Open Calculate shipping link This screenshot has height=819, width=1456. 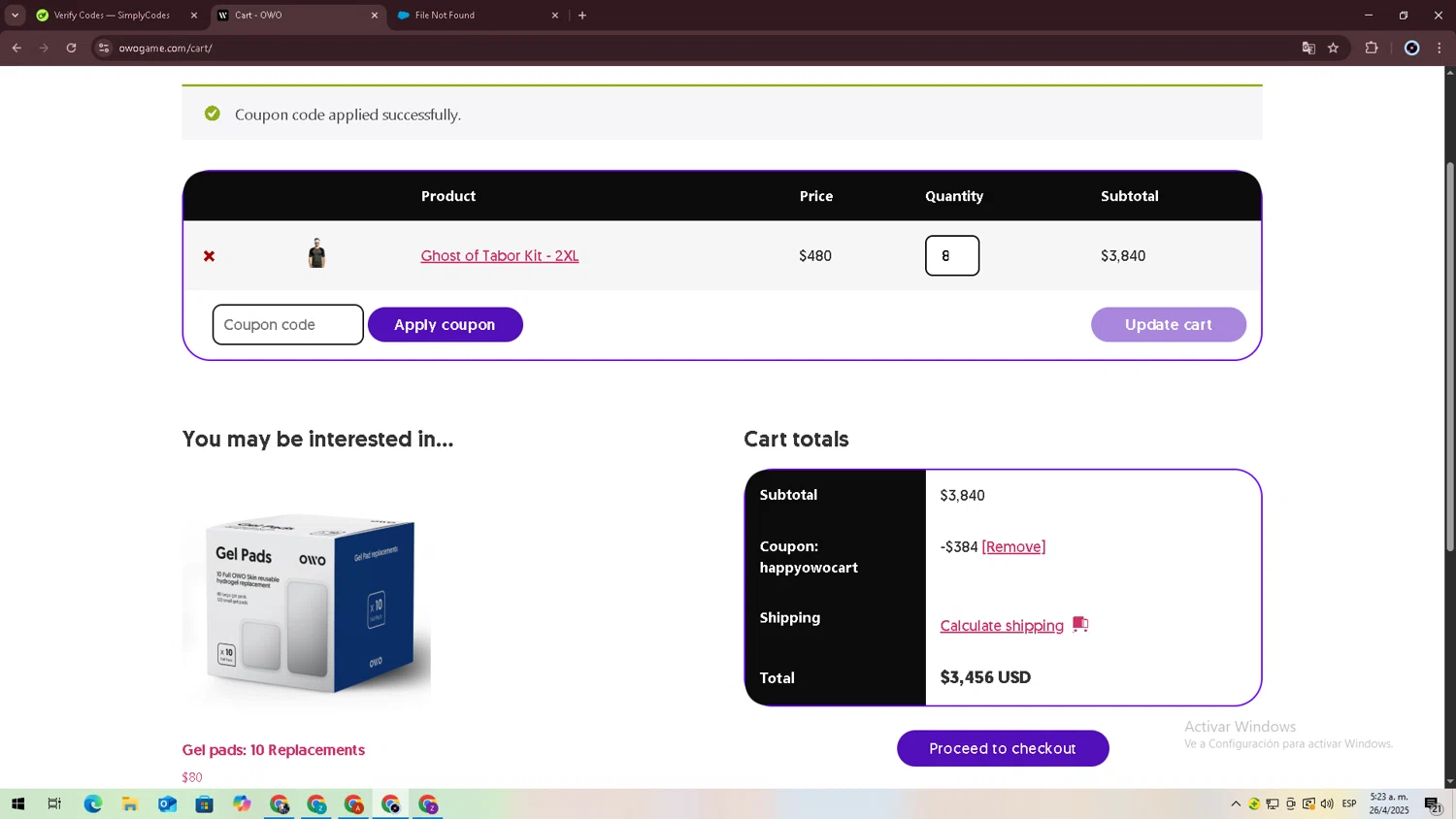pyautogui.click(x=1002, y=626)
